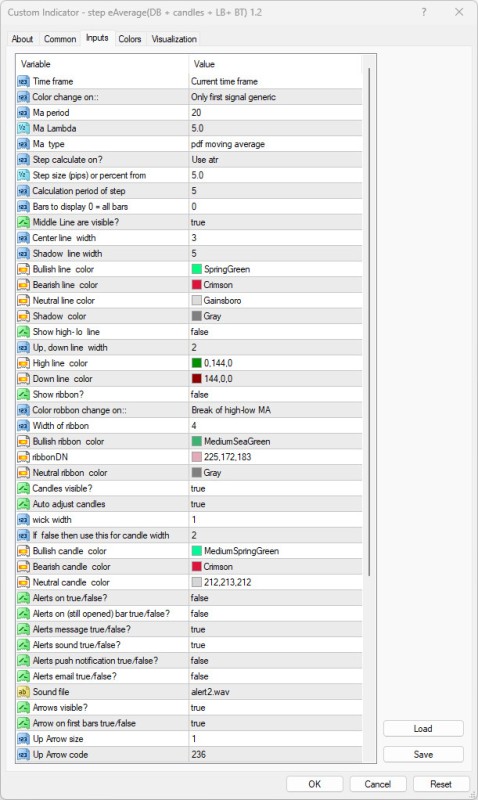Image resolution: width=478 pixels, height=800 pixels.
Task: Click the color icon next to Bullish line color
Action: click(23, 269)
